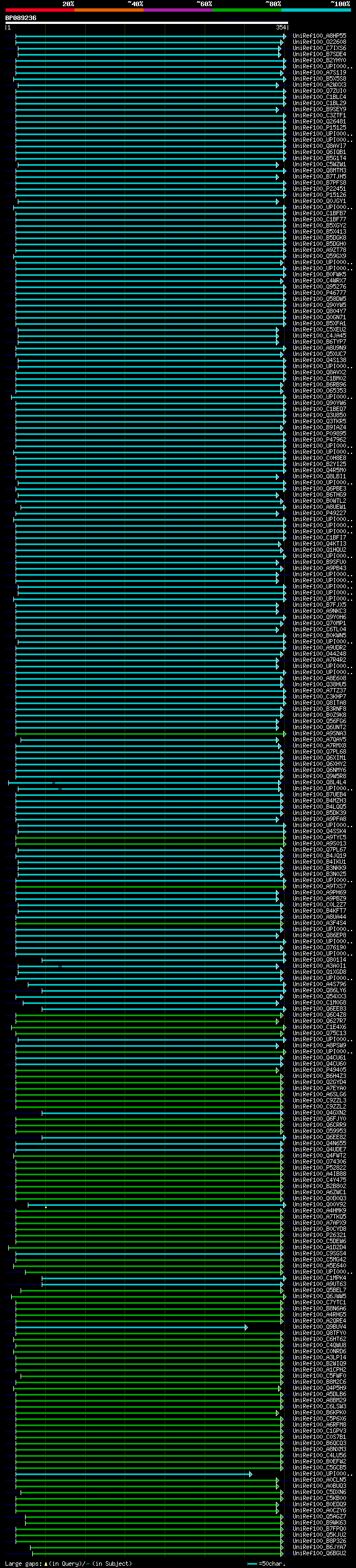
Task: Select hit label UniRef100_Q8AVI7
Action: (x=319, y=146)
